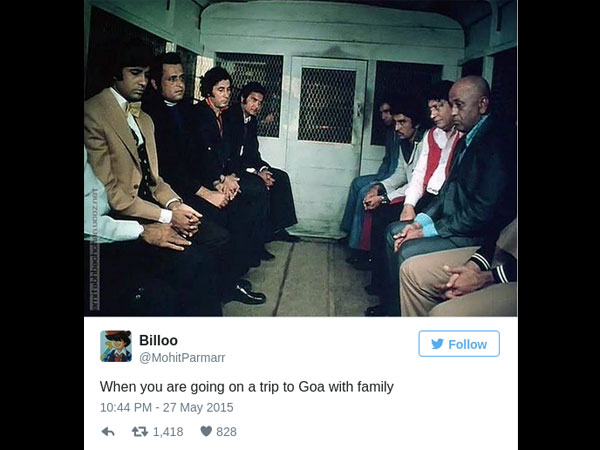View the 828 likes count
This screenshot has width=600, height=450.
(226, 432)
